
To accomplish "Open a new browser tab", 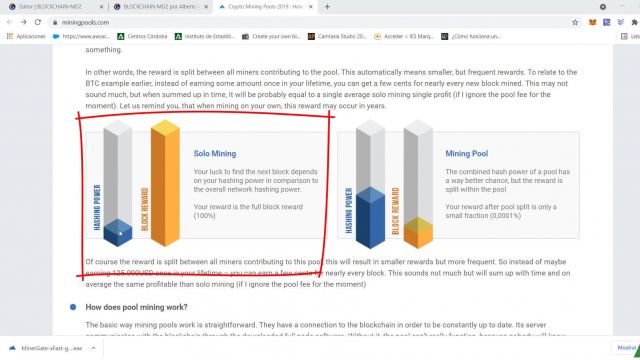I will (x=327, y=7).
